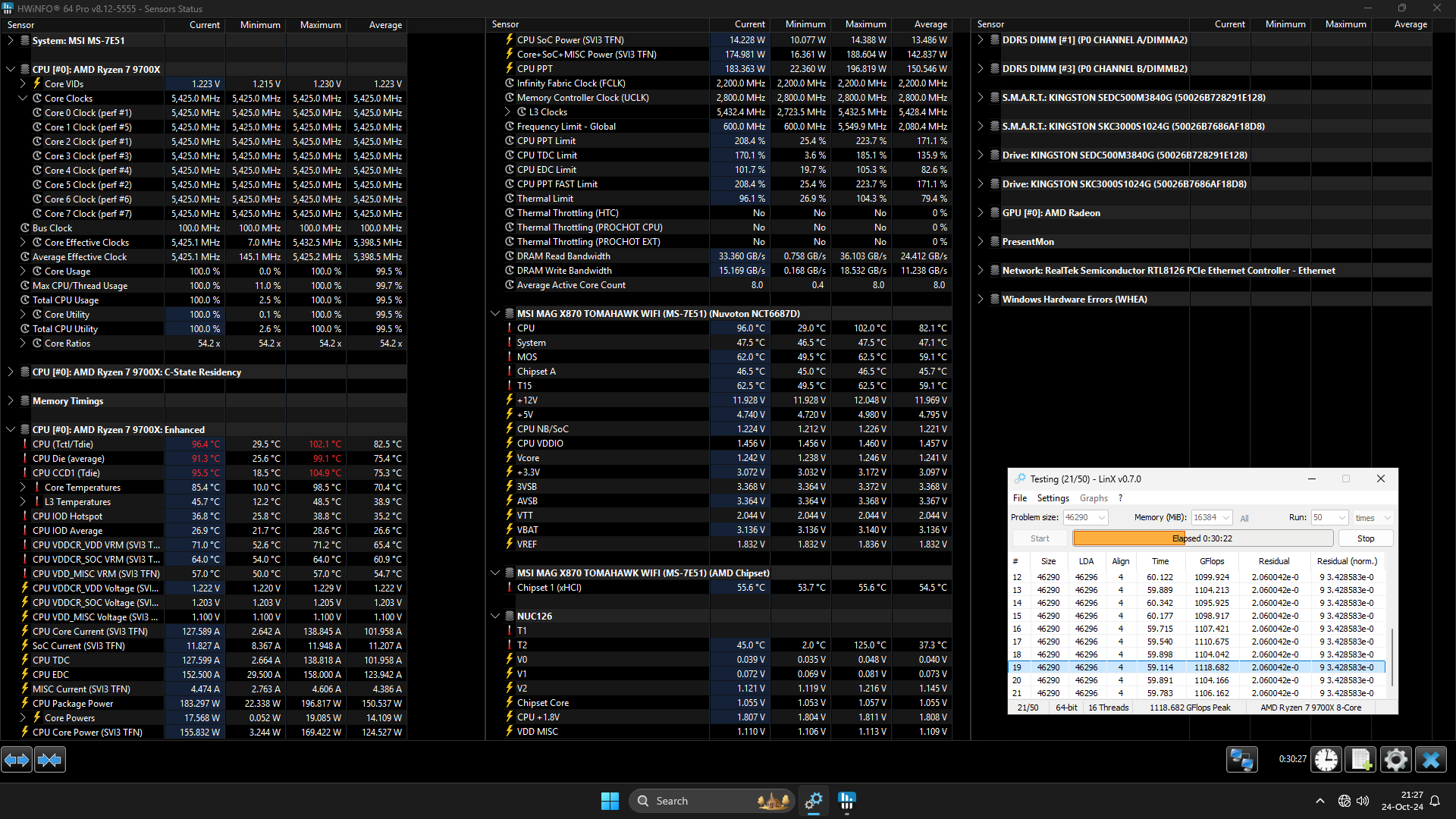Expand Core Effective Clocks tree item
The image size is (1456, 819).
[x=23, y=243]
